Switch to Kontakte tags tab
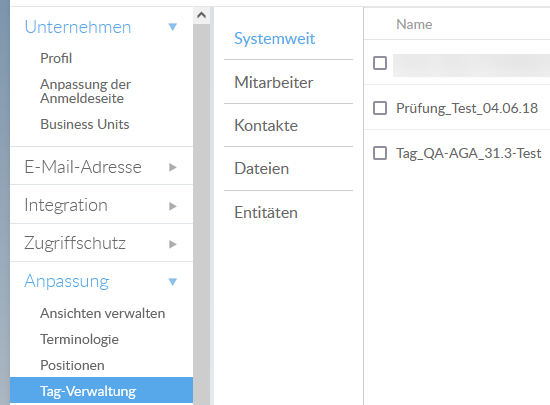The image size is (550, 405). pyautogui.click(x=266, y=126)
